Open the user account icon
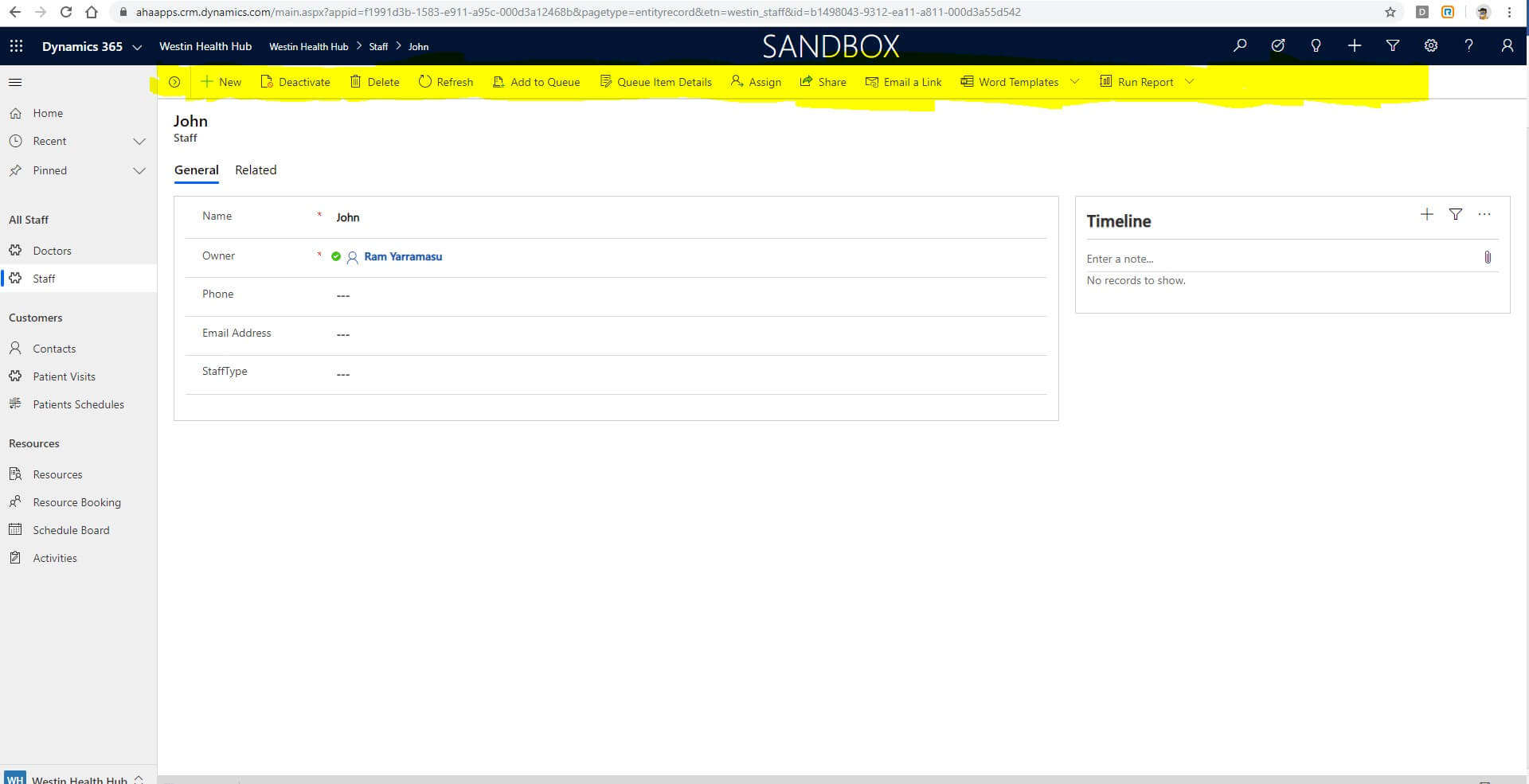 1507,46
